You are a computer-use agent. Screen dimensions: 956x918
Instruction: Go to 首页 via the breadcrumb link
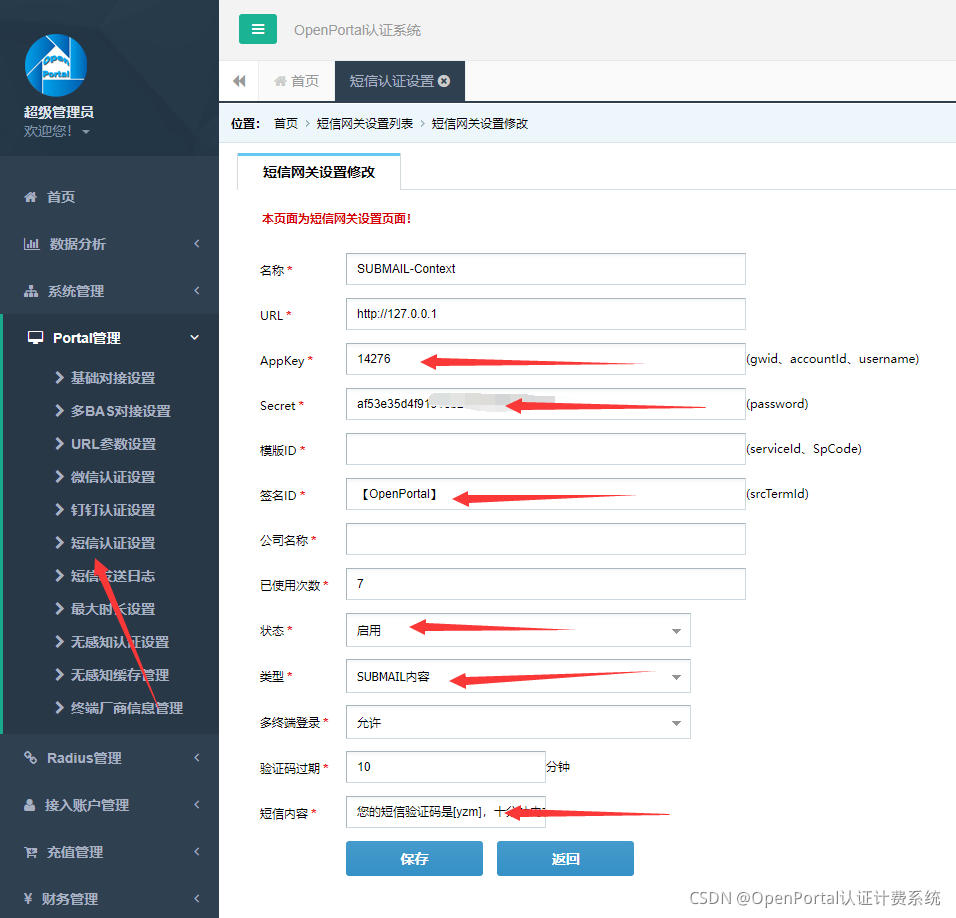286,124
